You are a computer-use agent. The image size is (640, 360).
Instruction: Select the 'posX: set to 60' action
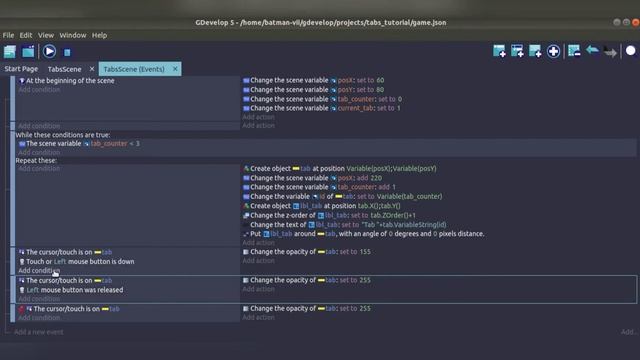pos(313,80)
